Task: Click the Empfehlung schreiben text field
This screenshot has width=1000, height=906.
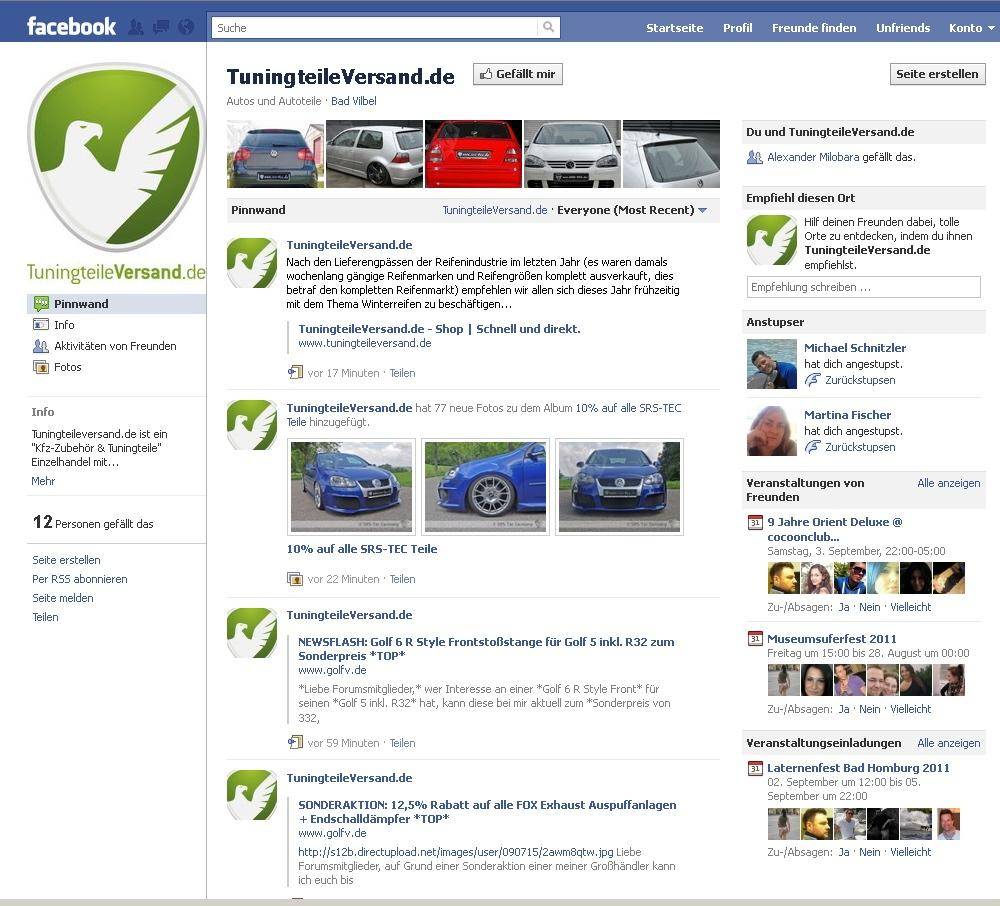Action: tap(863, 287)
